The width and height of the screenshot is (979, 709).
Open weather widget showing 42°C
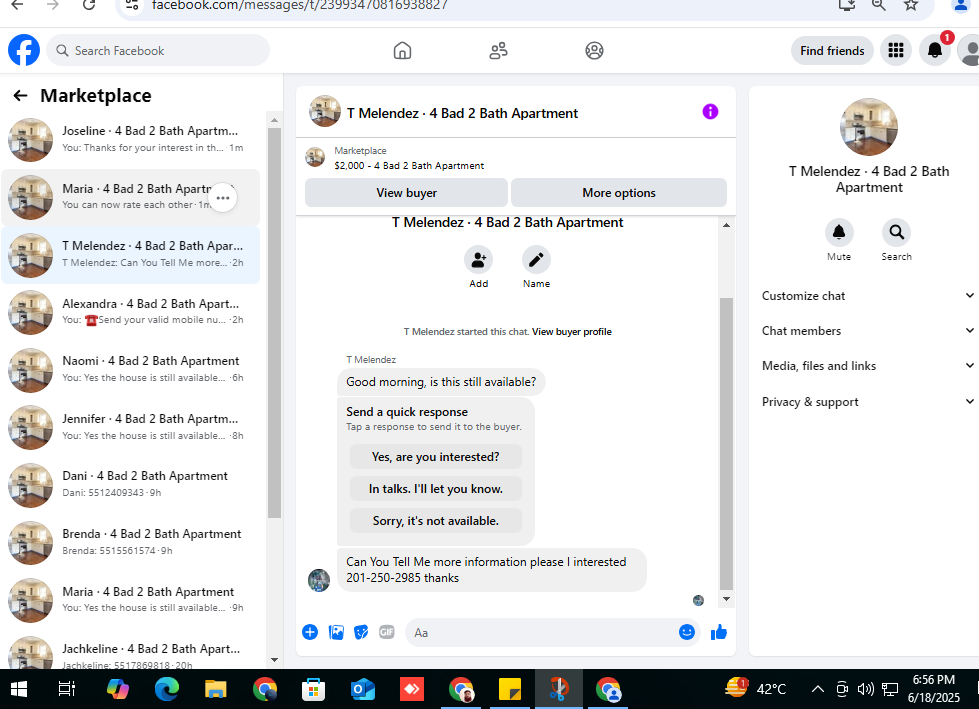point(755,688)
